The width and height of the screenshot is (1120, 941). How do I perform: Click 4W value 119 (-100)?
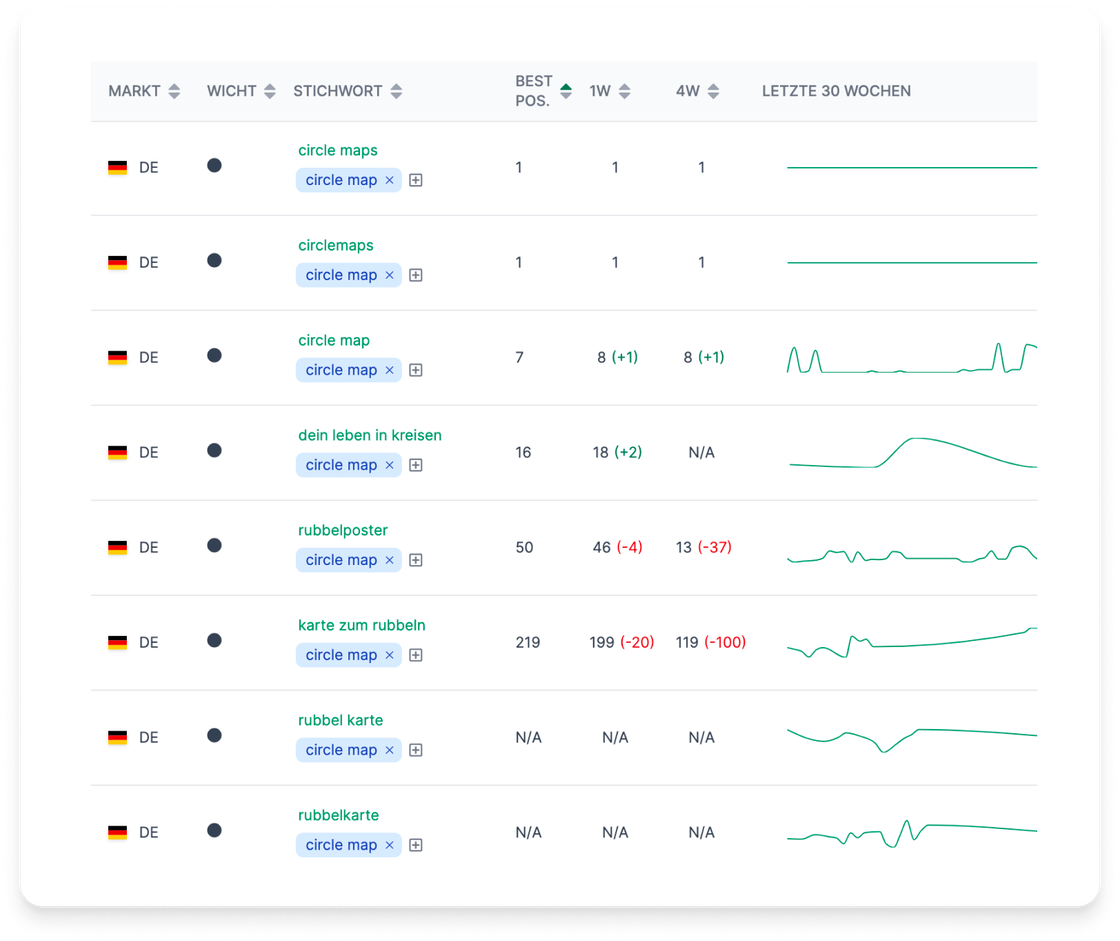click(x=711, y=643)
